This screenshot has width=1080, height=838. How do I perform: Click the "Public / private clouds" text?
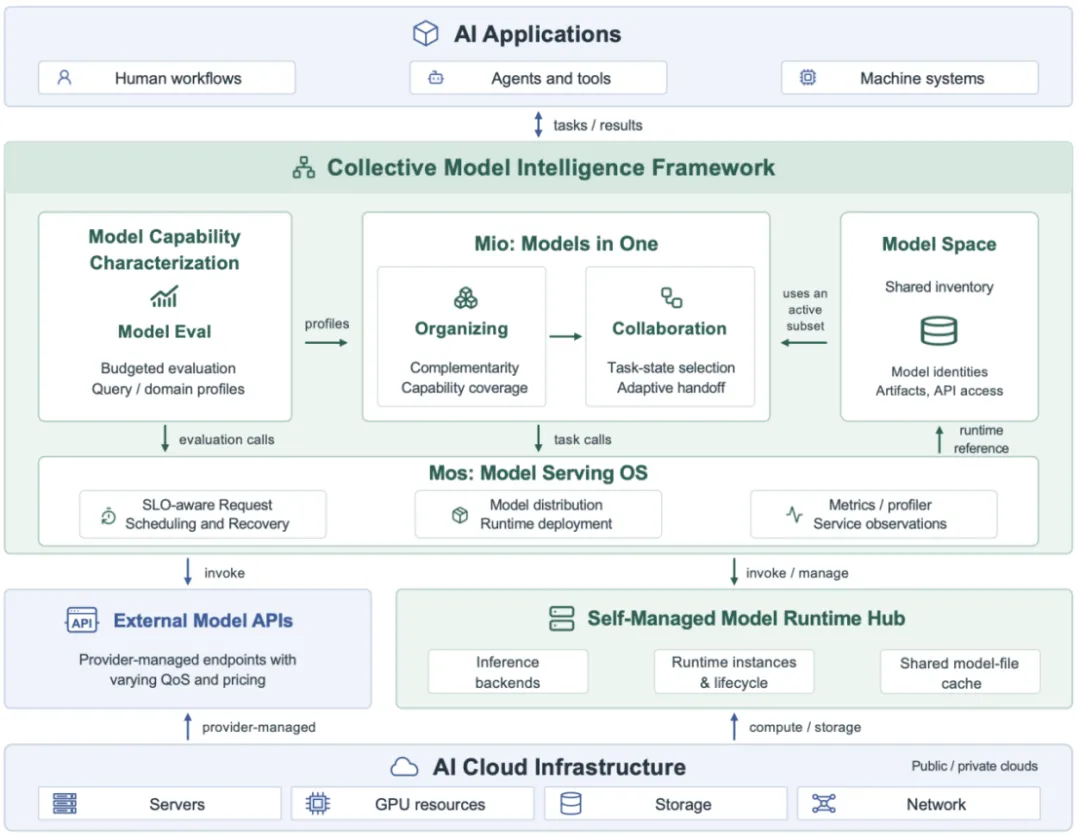[x=974, y=766]
